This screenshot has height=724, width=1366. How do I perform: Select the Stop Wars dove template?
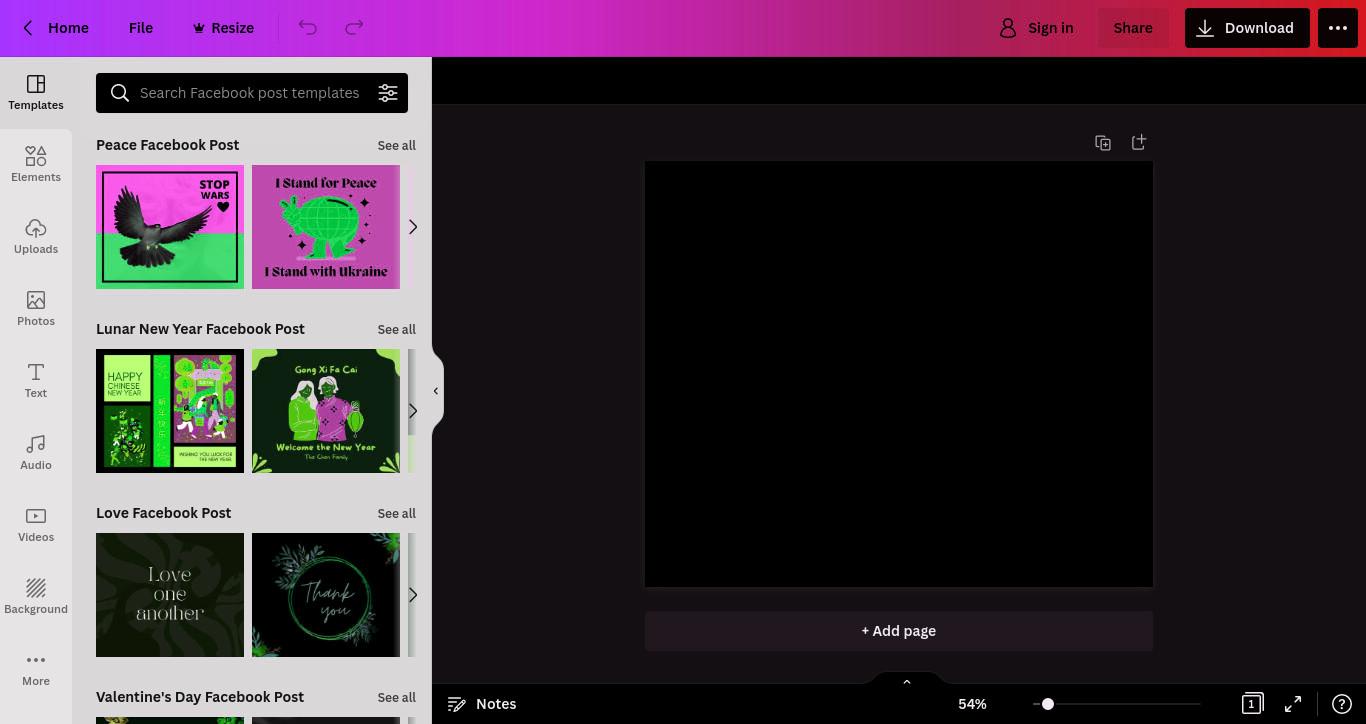point(170,227)
